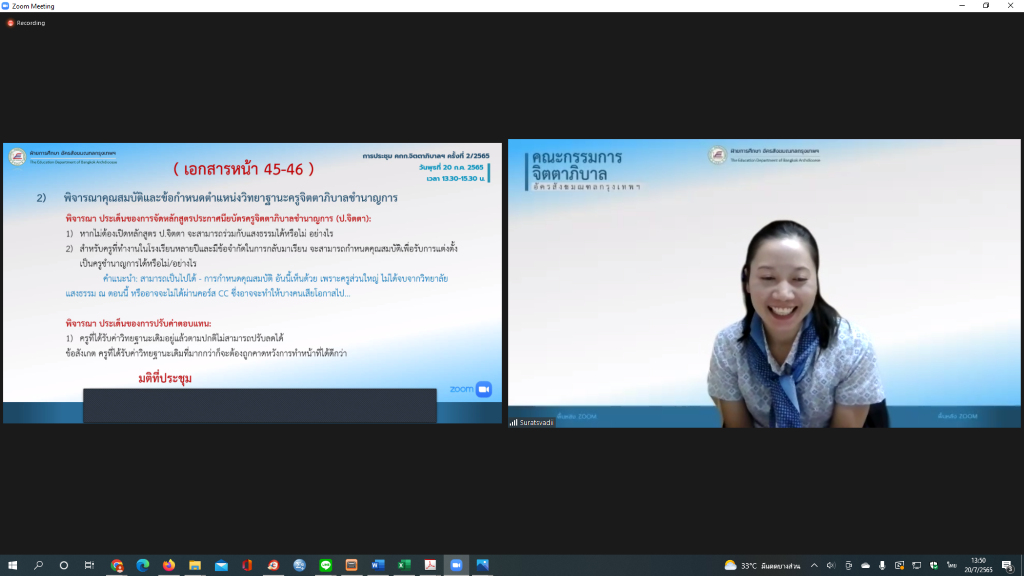The width and height of the screenshot is (1024, 576).
Task: Open the Mail app on the taskbar
Action: pyautogui.click(x=221, y=565)
